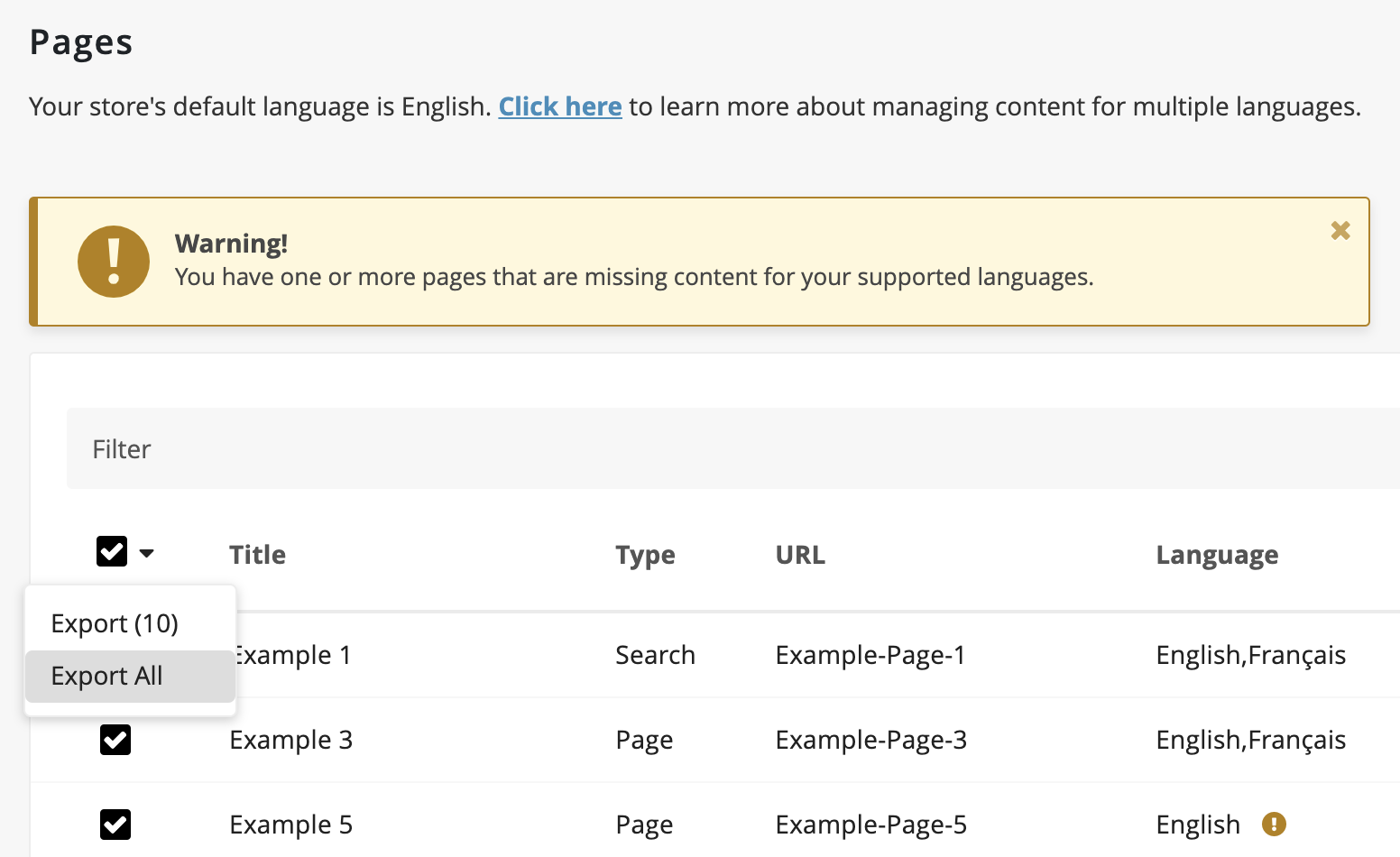The width and height of the screenshot is (1400, 857).
Task: Click the English language cell for Example 5
Action: (x=1198, y=825)
